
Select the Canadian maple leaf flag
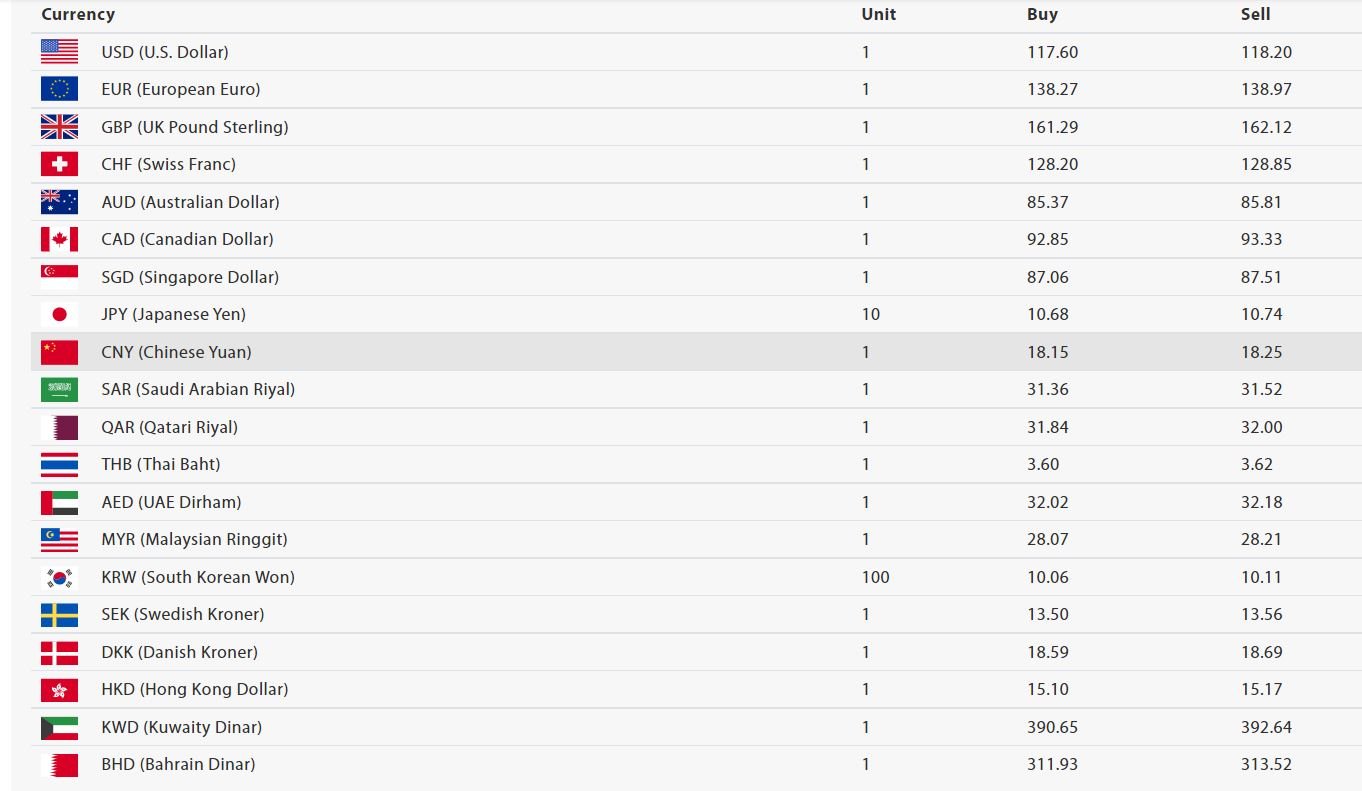[x=59, y=239]
